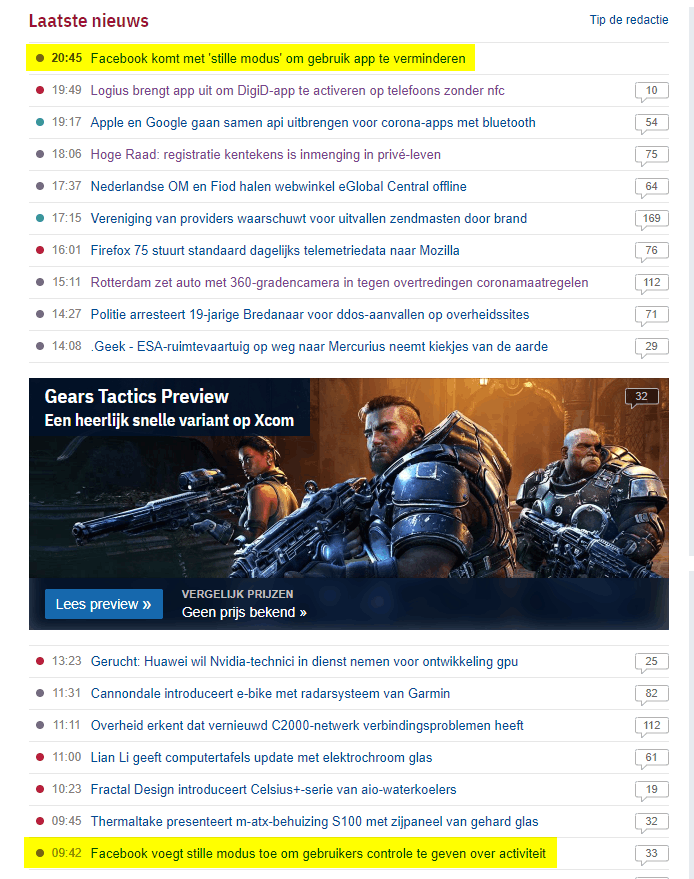The image size is (694, 879).
Task: Open .Geek ESA-ruimtevaartuig Mercurius article
Action: point(320,346)
